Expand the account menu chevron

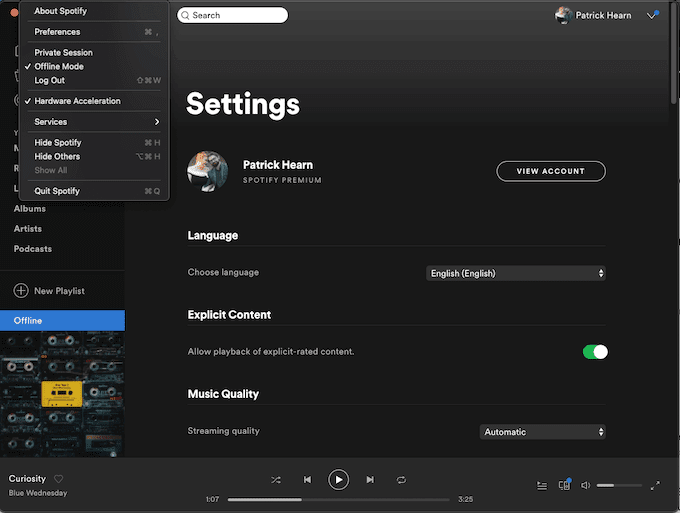(x=651, y=16)
